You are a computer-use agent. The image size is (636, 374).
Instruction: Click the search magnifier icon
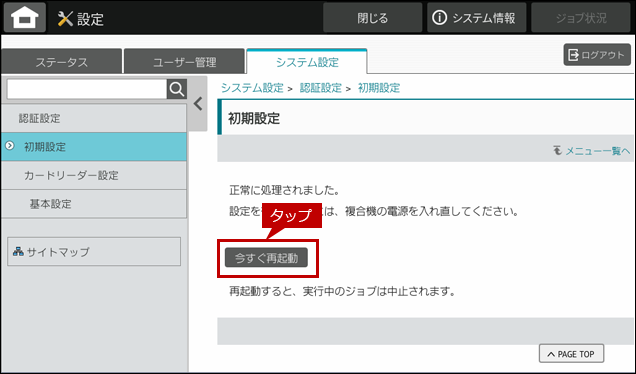(x=177, y=89)
